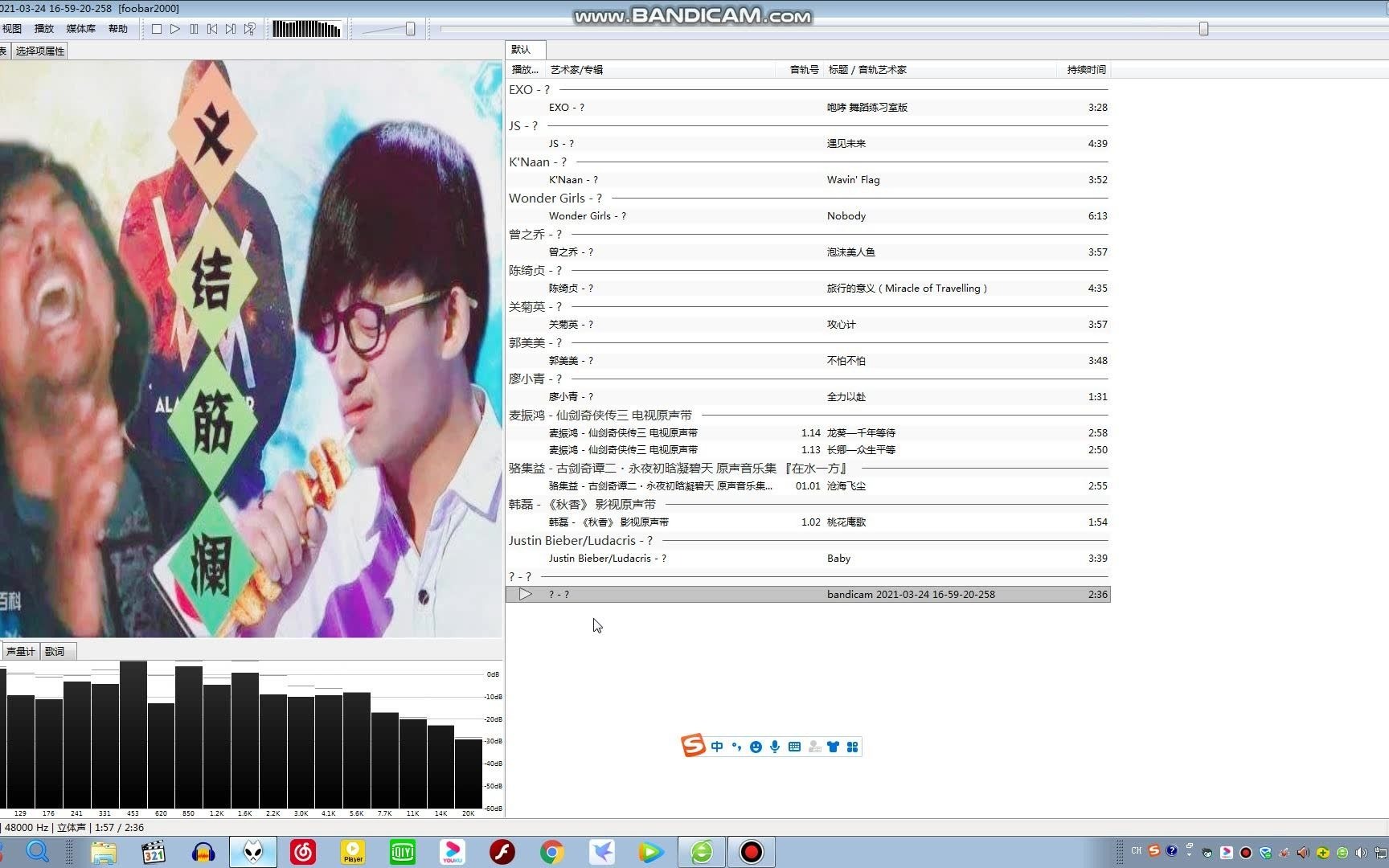Open the 视图 menu

(x=12, y=29)
